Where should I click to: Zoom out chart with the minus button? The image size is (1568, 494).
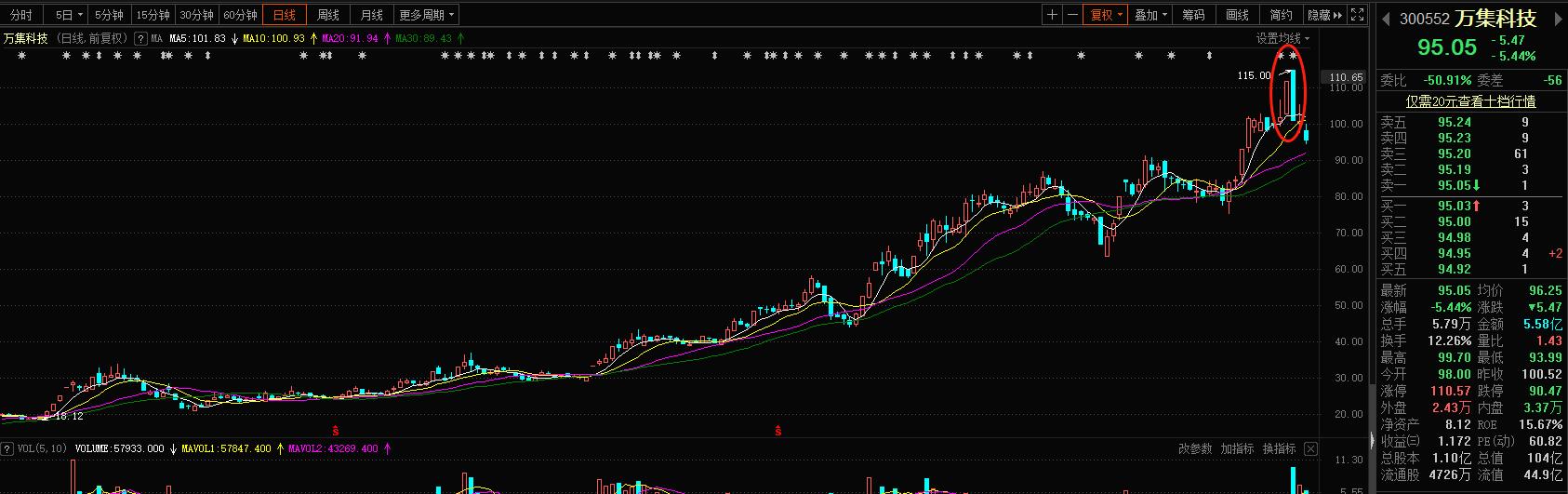[x=1072, y=15]
